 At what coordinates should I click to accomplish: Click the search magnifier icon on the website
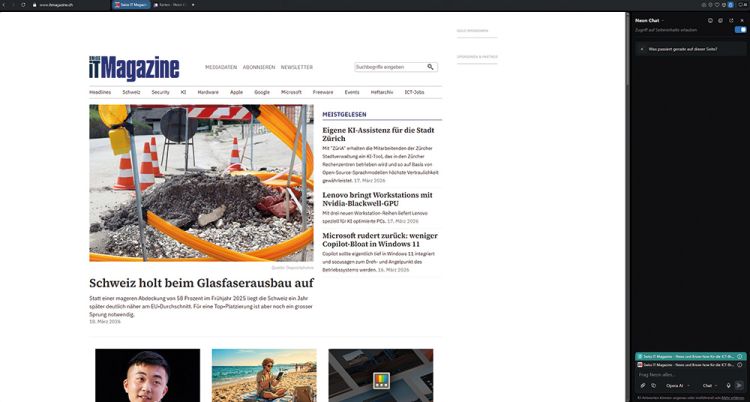pyautogui.click(x=431, y=67)
